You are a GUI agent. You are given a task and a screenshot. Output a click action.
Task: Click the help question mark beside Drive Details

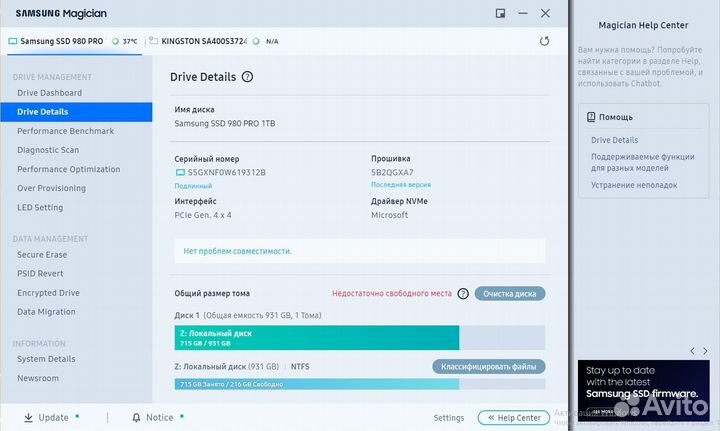(x=247, y=76)
